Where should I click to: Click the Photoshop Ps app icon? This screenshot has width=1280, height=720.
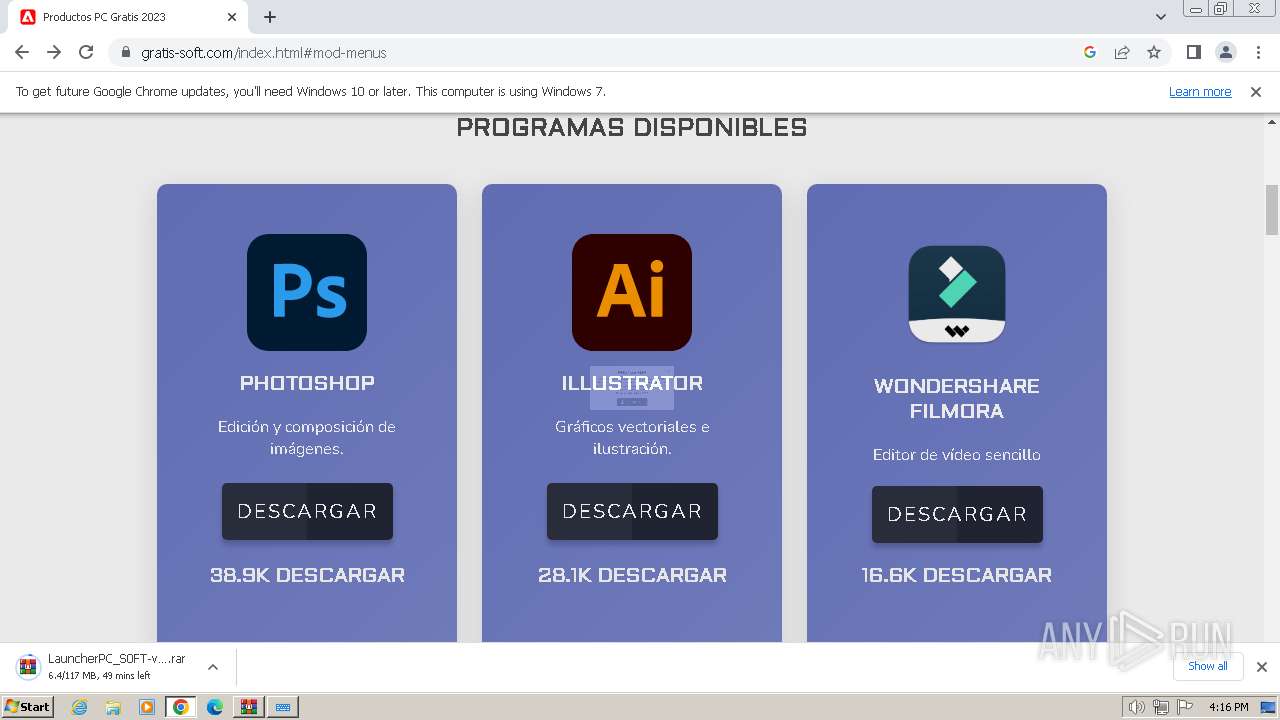[307, 292]
